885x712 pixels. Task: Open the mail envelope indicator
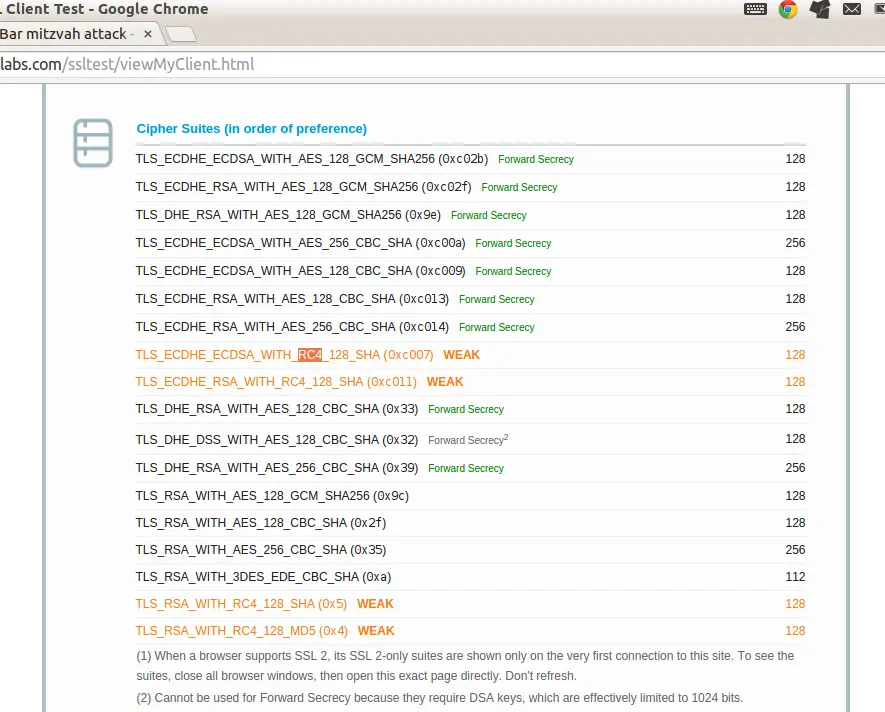pos(852,9)
